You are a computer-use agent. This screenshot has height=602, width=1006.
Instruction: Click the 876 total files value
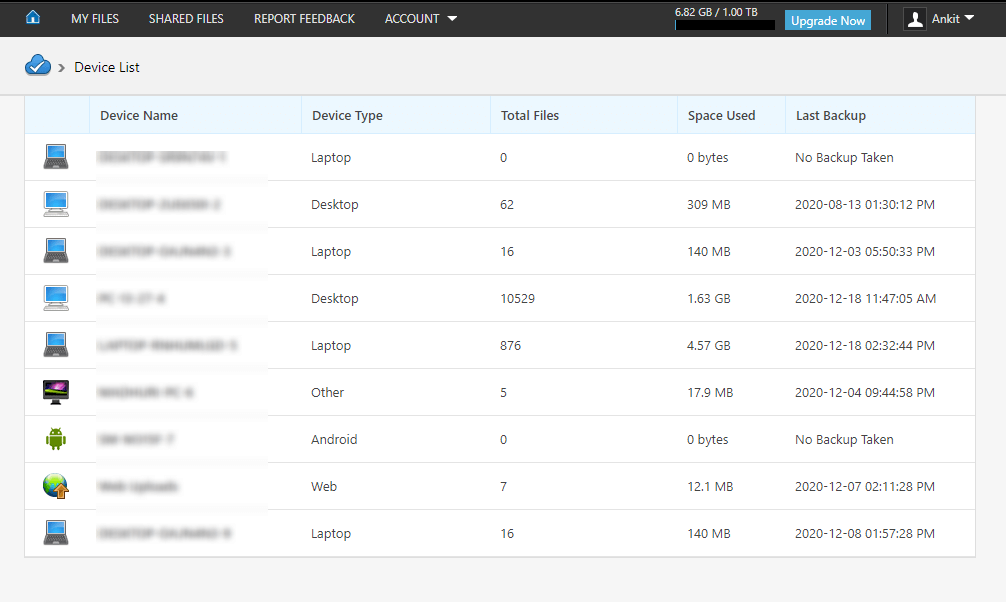tap(511, 345)
